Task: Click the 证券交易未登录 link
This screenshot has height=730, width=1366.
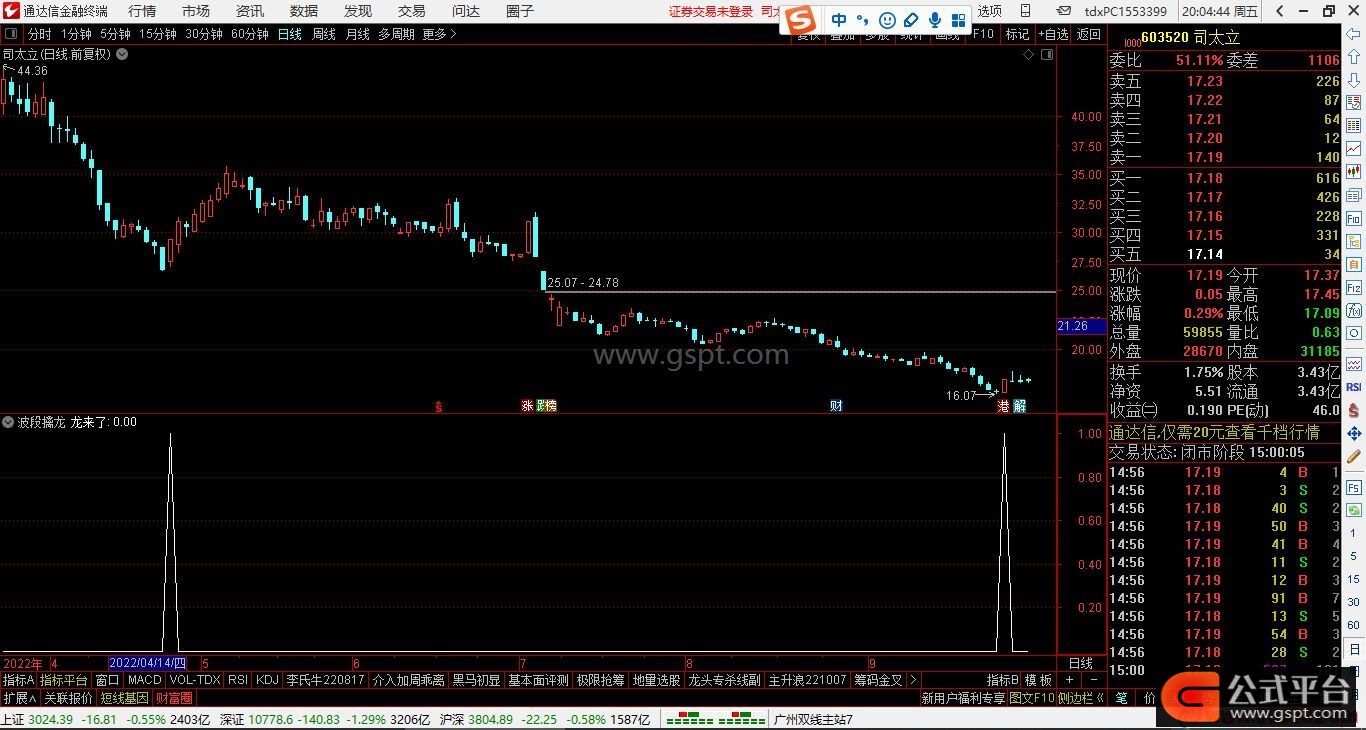Action: [x=710, y=11]
